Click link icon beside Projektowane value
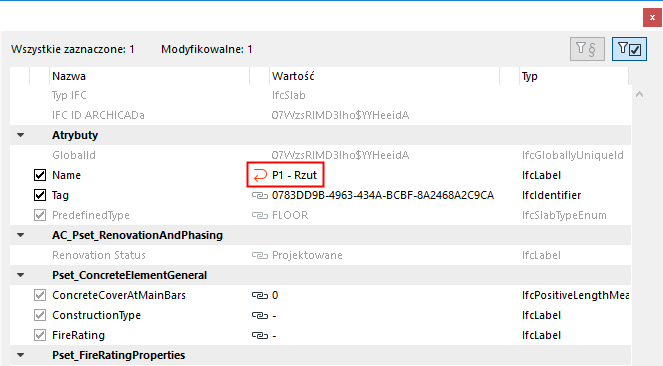This screenshot has height=366, width=663. pyautogui.click(x=260, y=255)
